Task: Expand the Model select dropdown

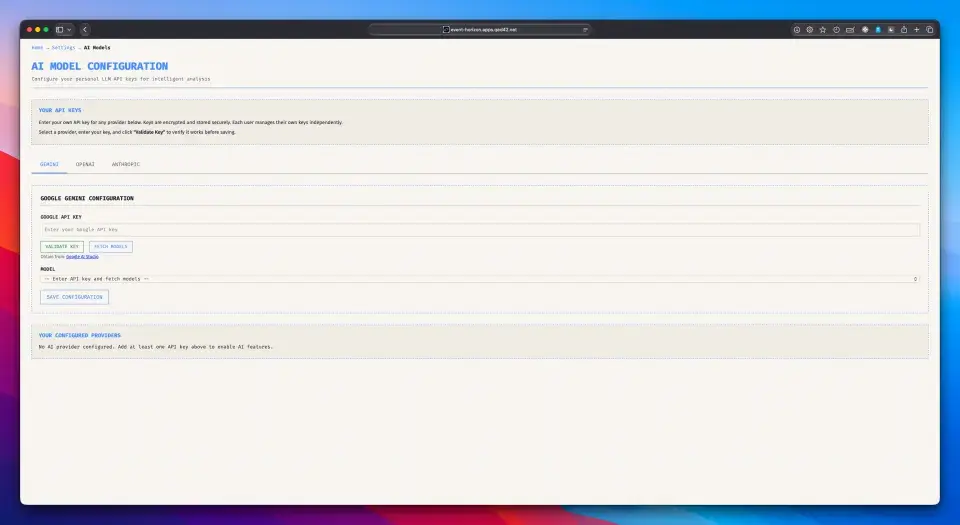Action: coord(480,278)
